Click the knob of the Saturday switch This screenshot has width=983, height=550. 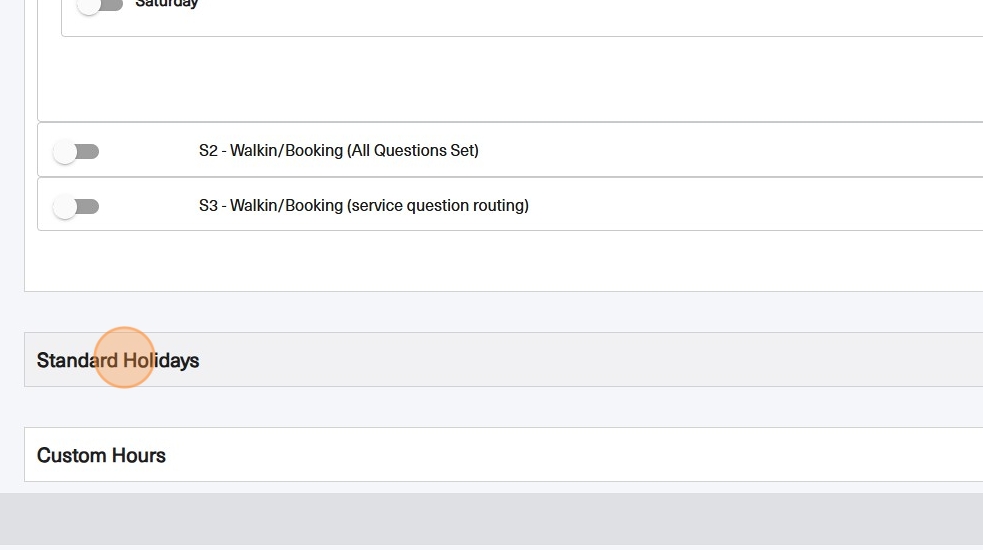click(x=89, y=5)
